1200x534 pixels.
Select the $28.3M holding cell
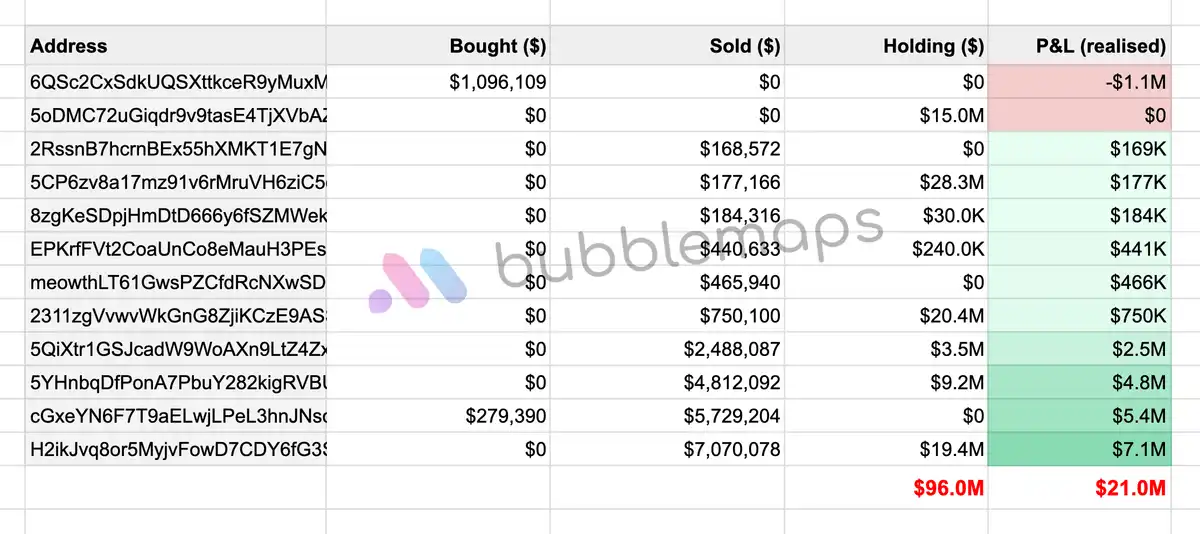tap(887, 182)
